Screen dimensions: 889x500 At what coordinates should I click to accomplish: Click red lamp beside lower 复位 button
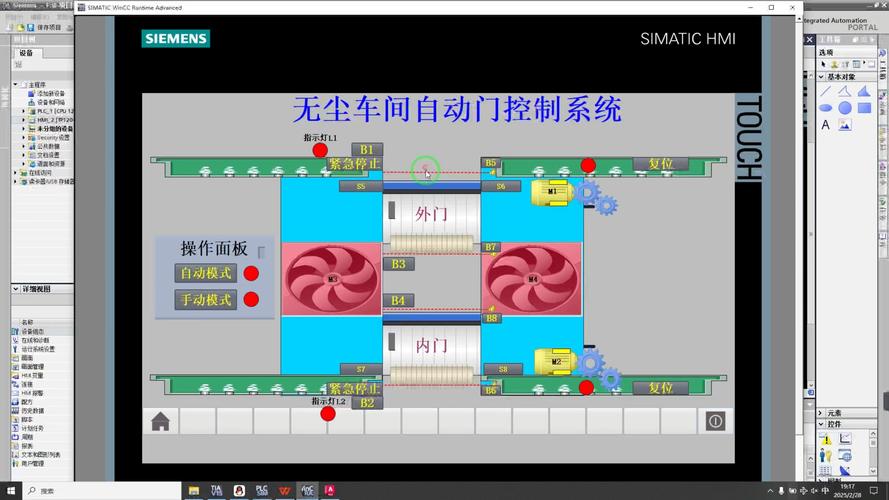[x=586, y=388]
